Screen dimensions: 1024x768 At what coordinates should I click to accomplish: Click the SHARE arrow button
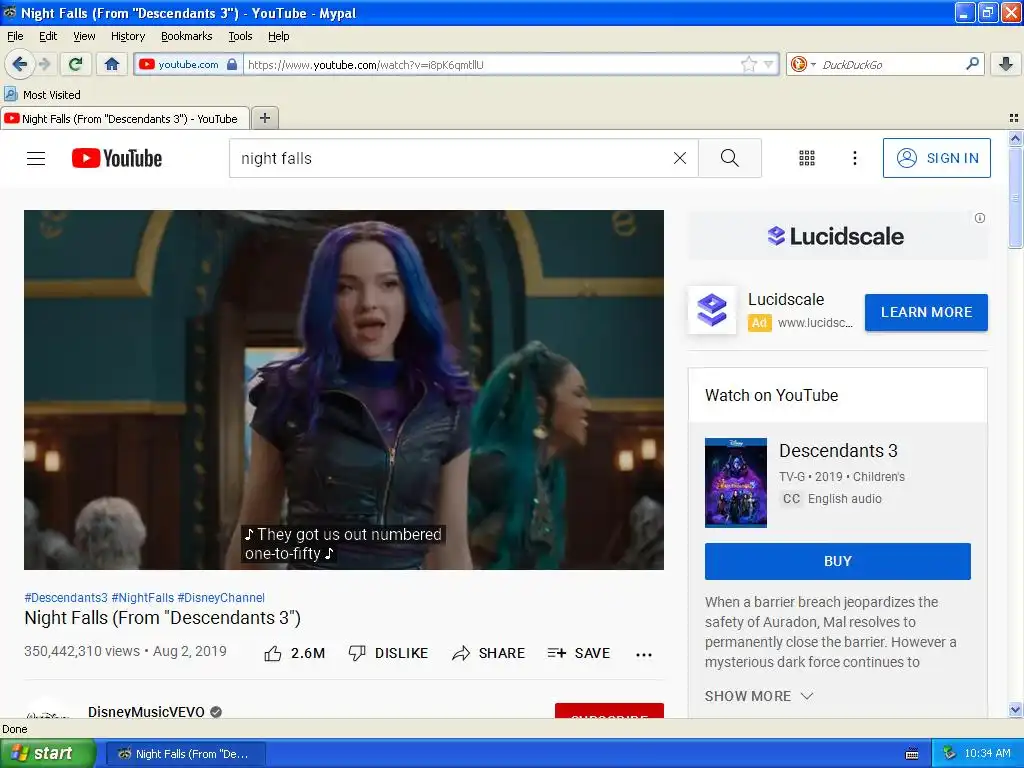coord(488,653)
